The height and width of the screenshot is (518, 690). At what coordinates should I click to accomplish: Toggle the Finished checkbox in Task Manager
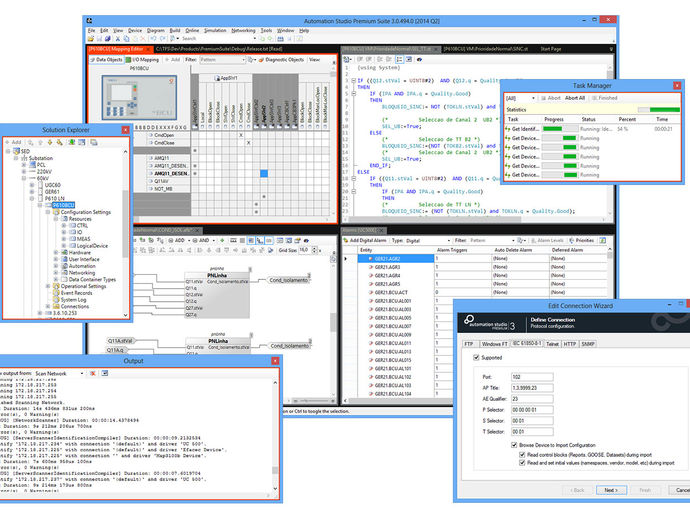coord(595,98)
